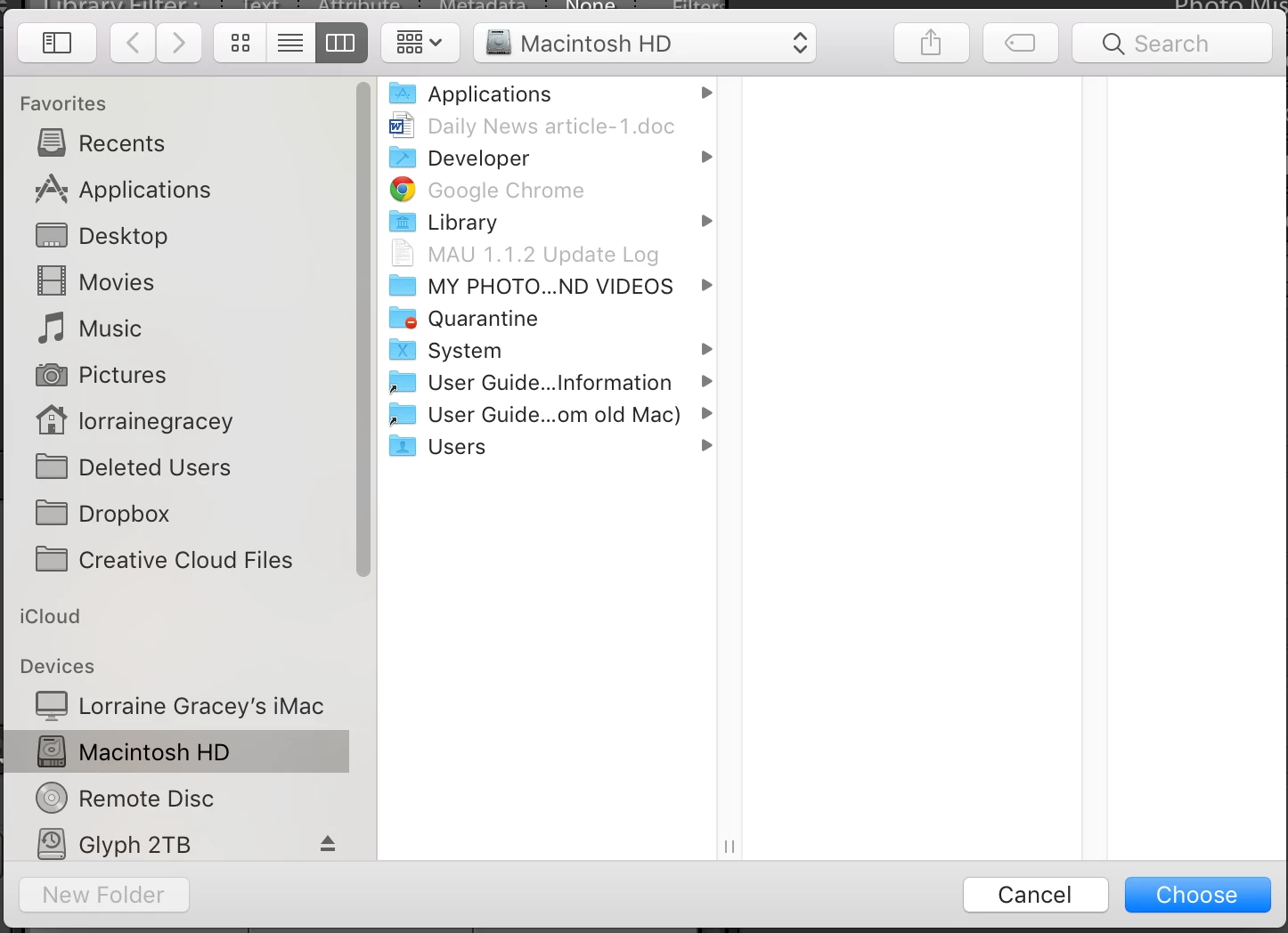1288x933 pixels.
Task: Select the Library folder
Action: click(548, 222)
